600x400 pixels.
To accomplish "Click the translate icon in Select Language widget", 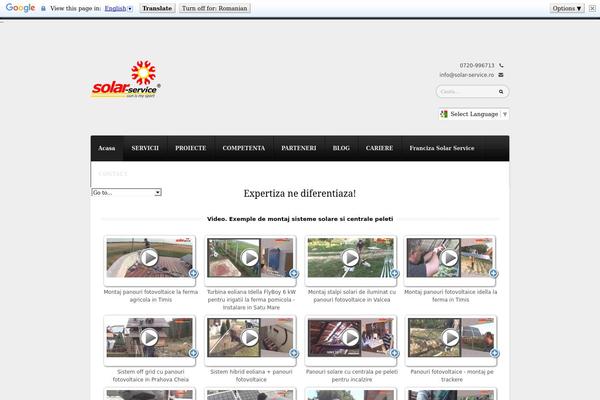I will (x=444, y=114).
